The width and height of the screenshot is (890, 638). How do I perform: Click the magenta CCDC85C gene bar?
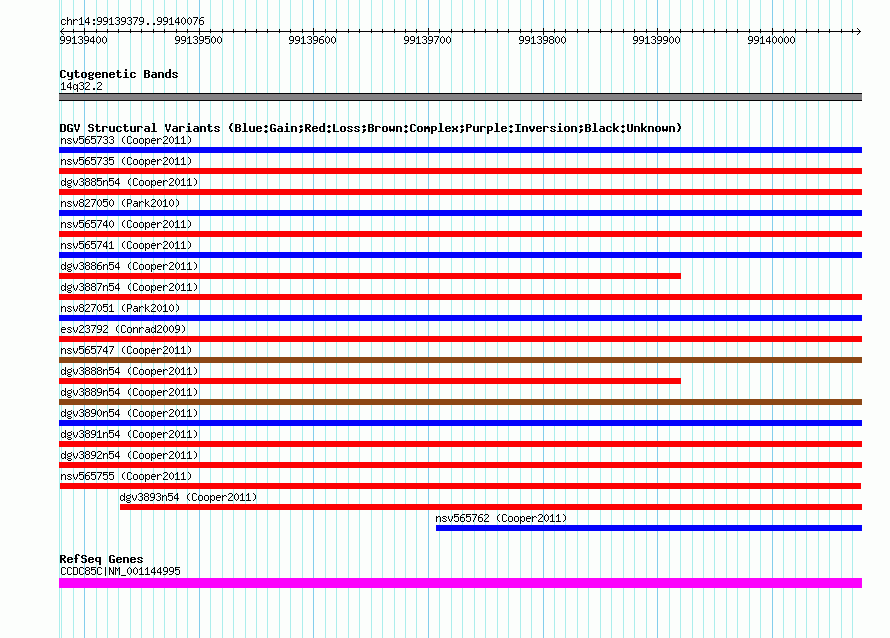[460, 583]
